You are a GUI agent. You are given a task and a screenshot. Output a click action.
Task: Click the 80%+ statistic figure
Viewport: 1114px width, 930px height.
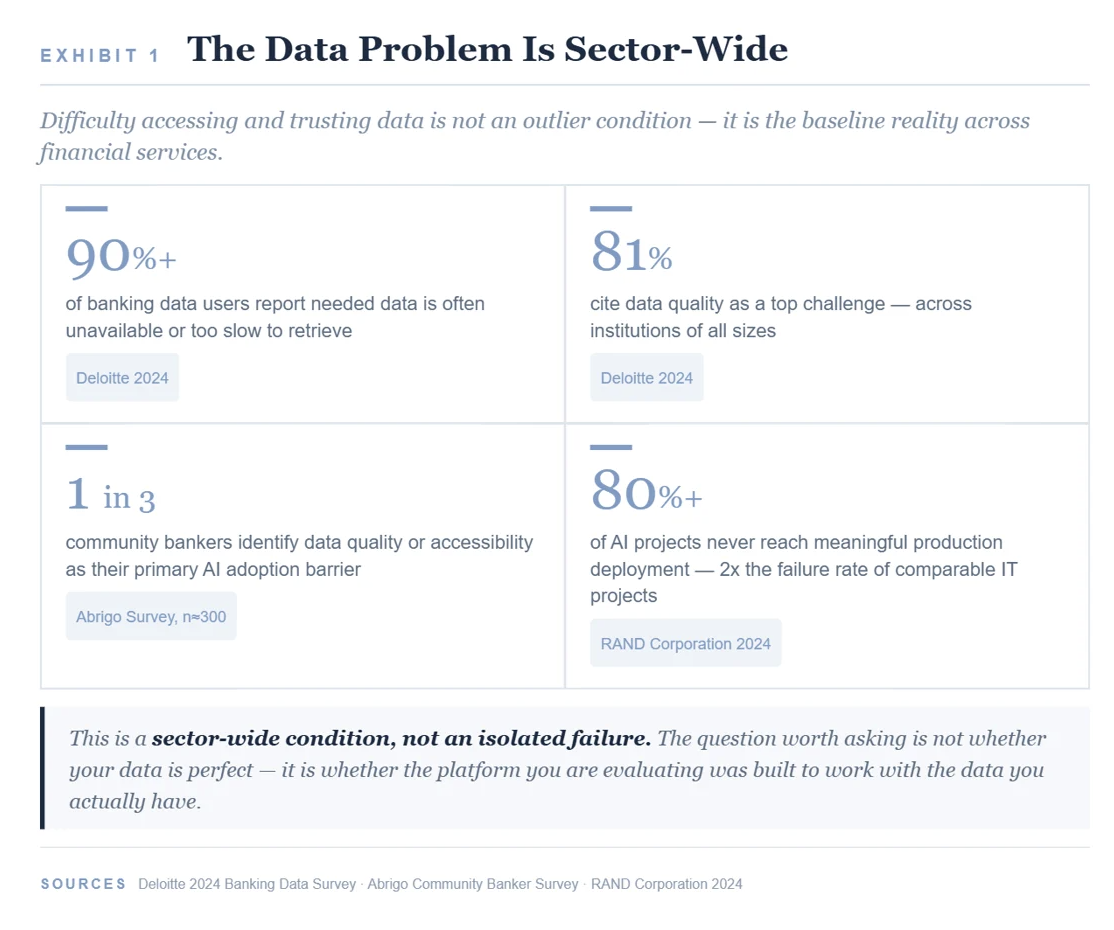click(x=646, y=491)
